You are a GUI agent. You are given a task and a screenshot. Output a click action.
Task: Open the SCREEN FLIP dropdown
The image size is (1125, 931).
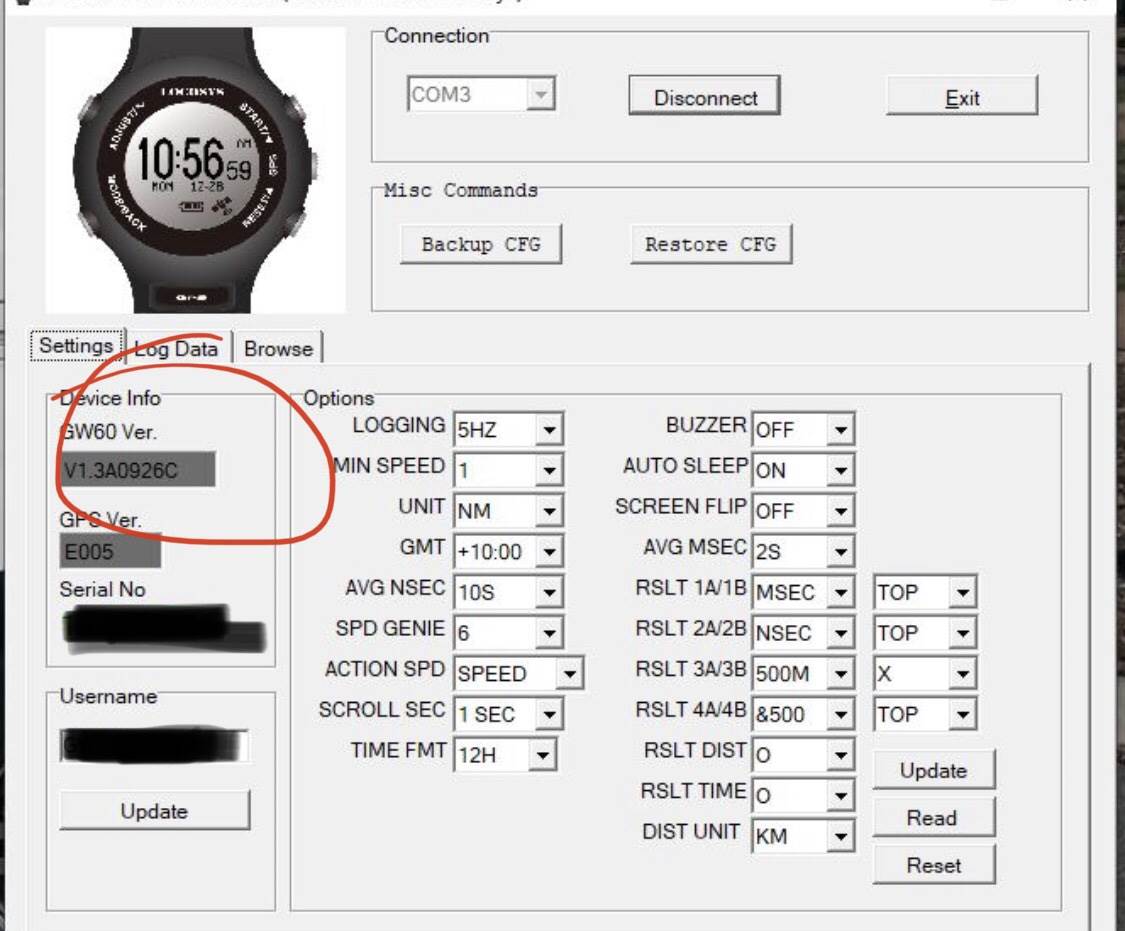tap(840, 511)
